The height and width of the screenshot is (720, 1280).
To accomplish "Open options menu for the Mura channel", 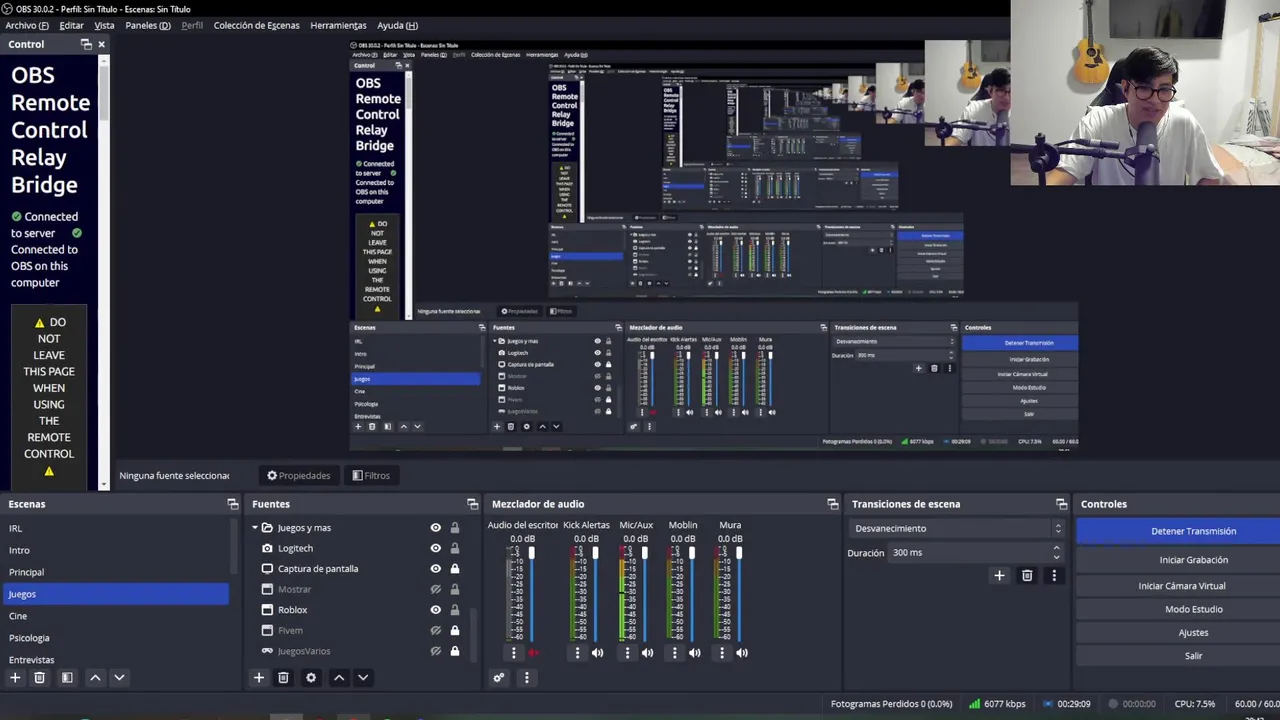I will [722, 653].
